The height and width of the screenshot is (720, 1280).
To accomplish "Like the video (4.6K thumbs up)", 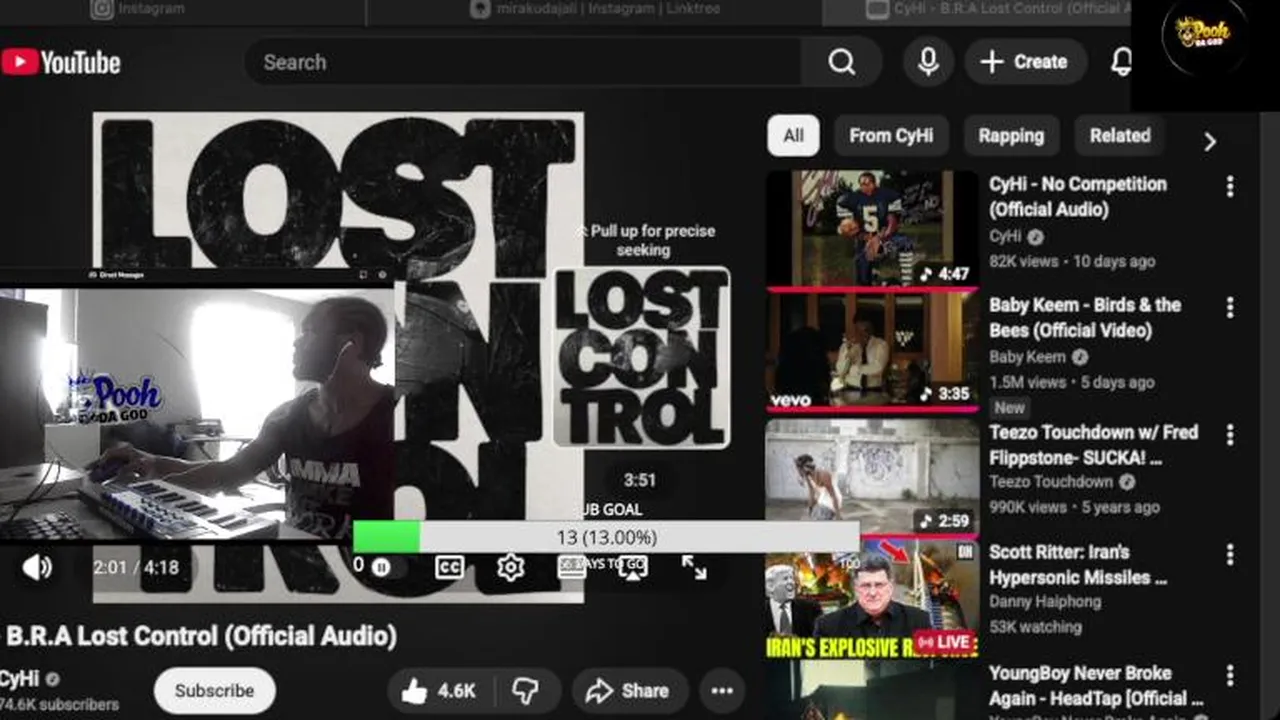I will click(x=438, y=690).
